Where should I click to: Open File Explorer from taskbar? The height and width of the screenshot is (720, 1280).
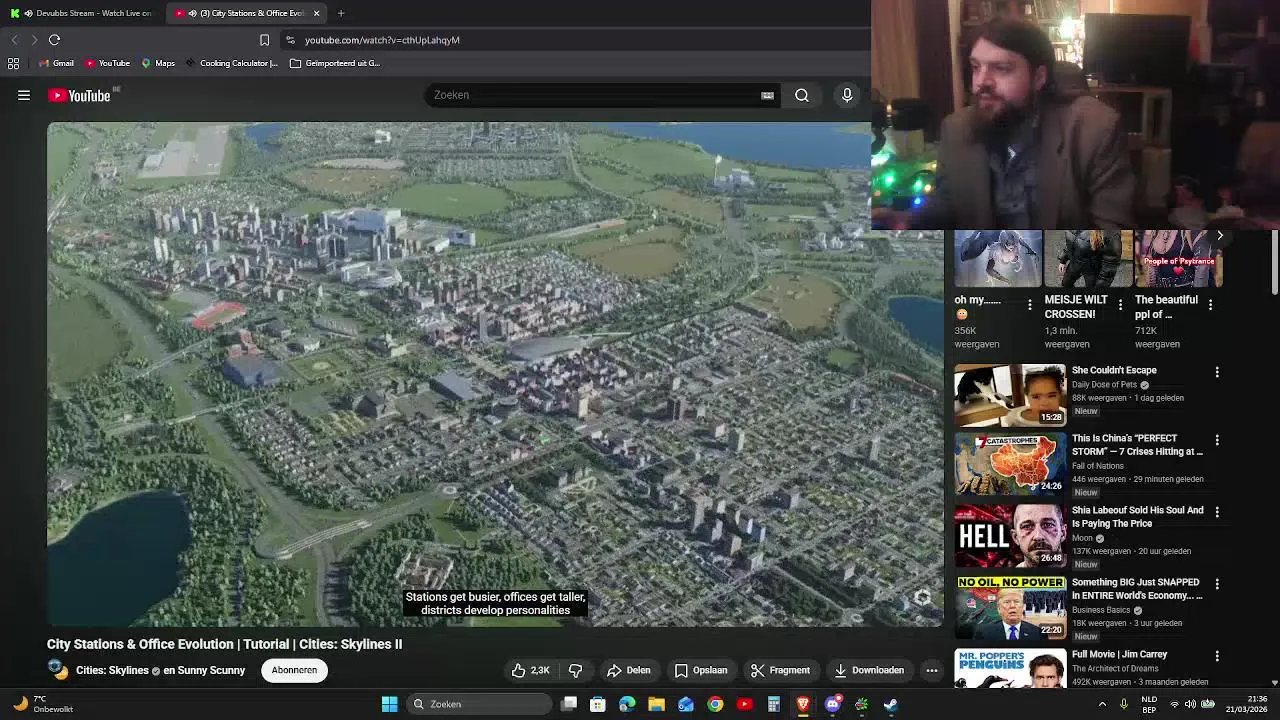[x=656, y=704]
